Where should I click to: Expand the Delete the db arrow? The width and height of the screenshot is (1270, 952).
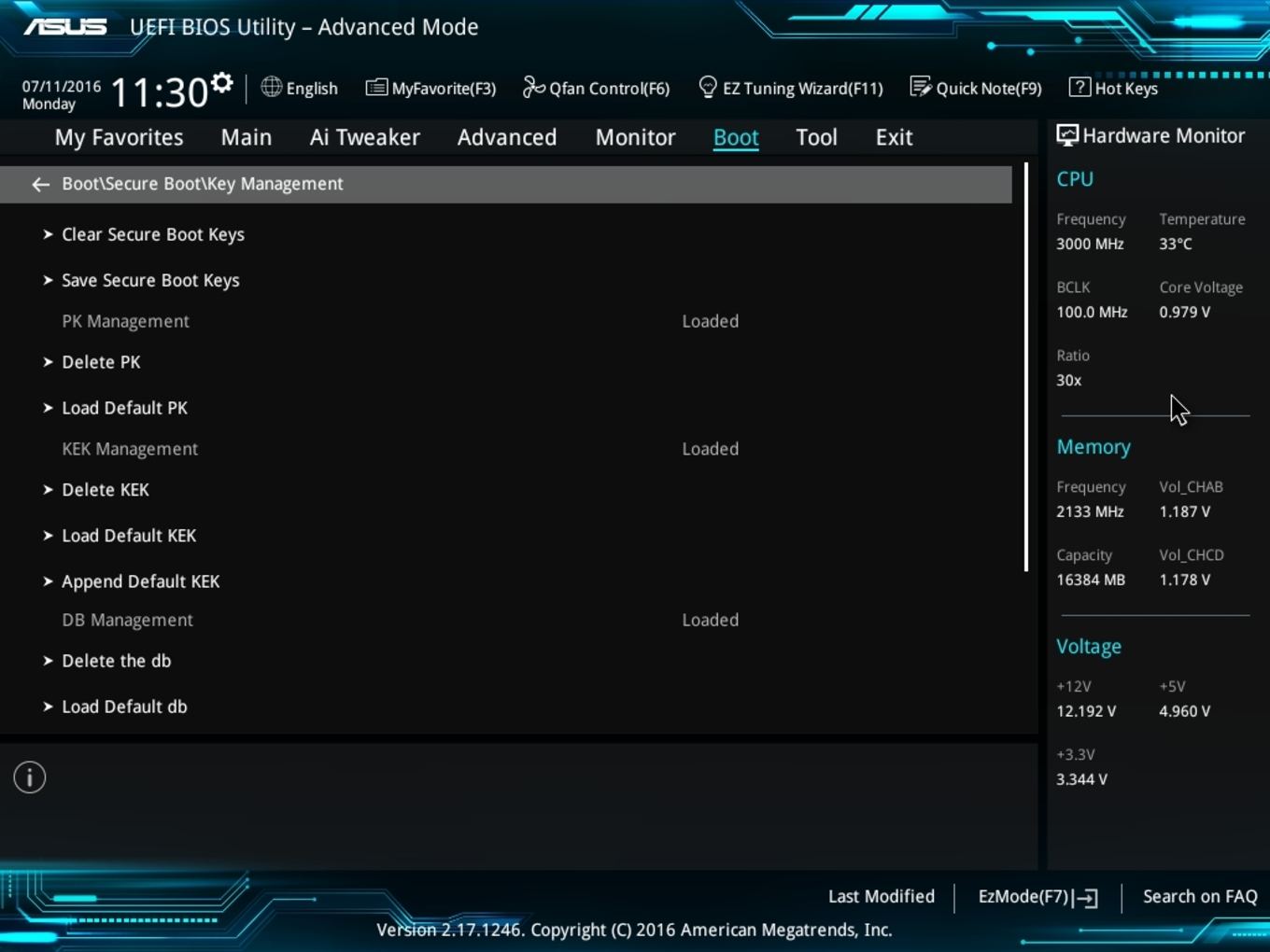(x=48, y=661)
